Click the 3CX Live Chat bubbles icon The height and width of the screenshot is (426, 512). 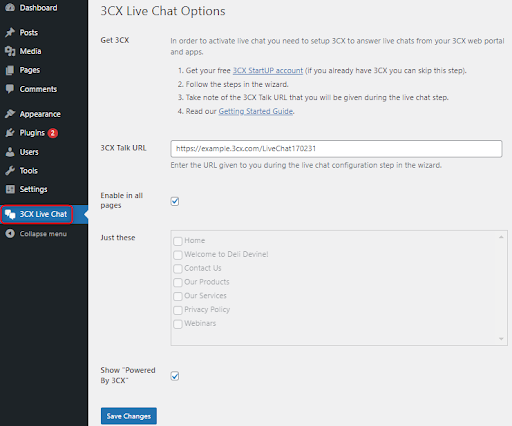(x=10, y=214)
